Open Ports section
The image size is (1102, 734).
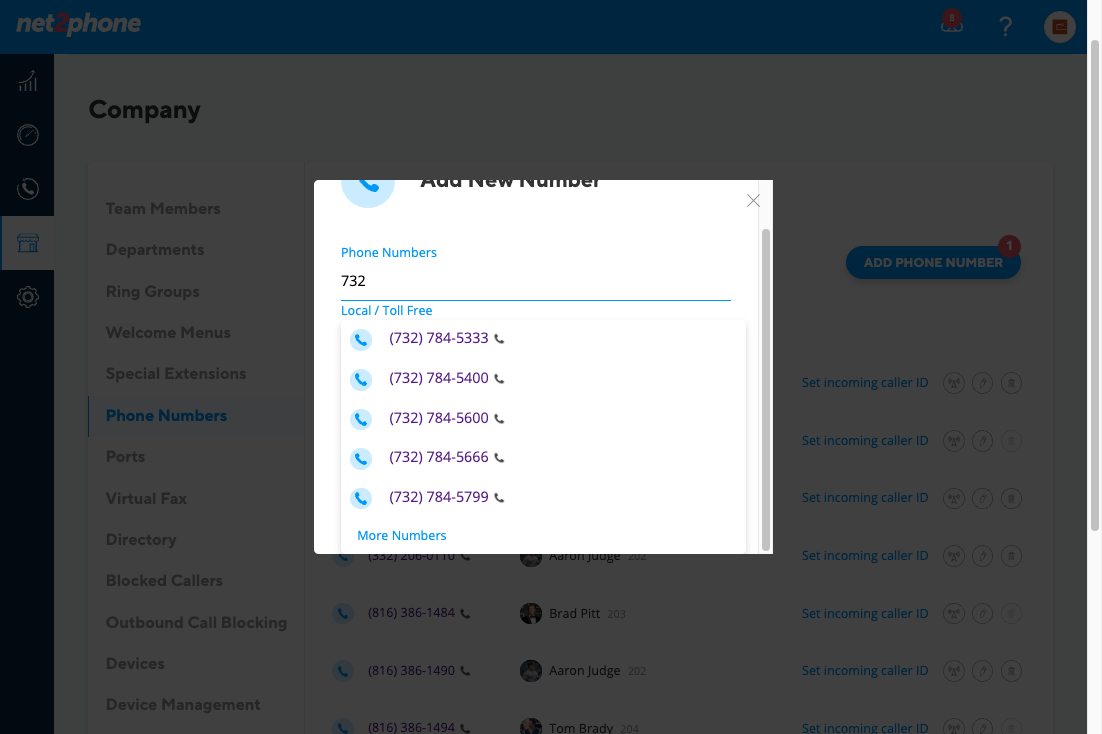125,457
